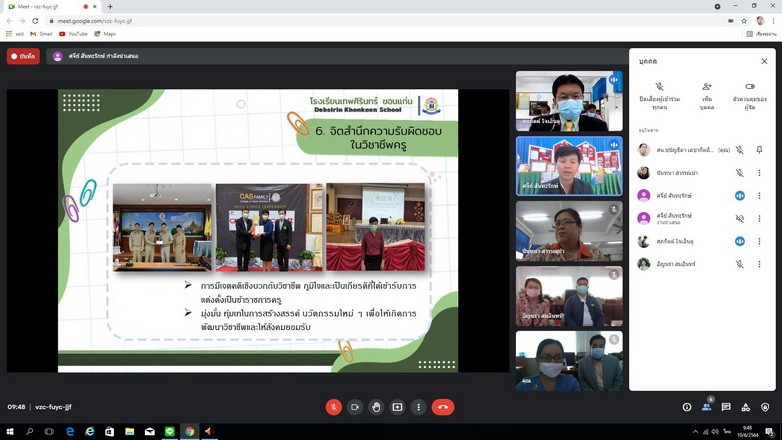Open the chat panel icon
The width and height of the screenshot is (782, 440).
click(726, 407)
